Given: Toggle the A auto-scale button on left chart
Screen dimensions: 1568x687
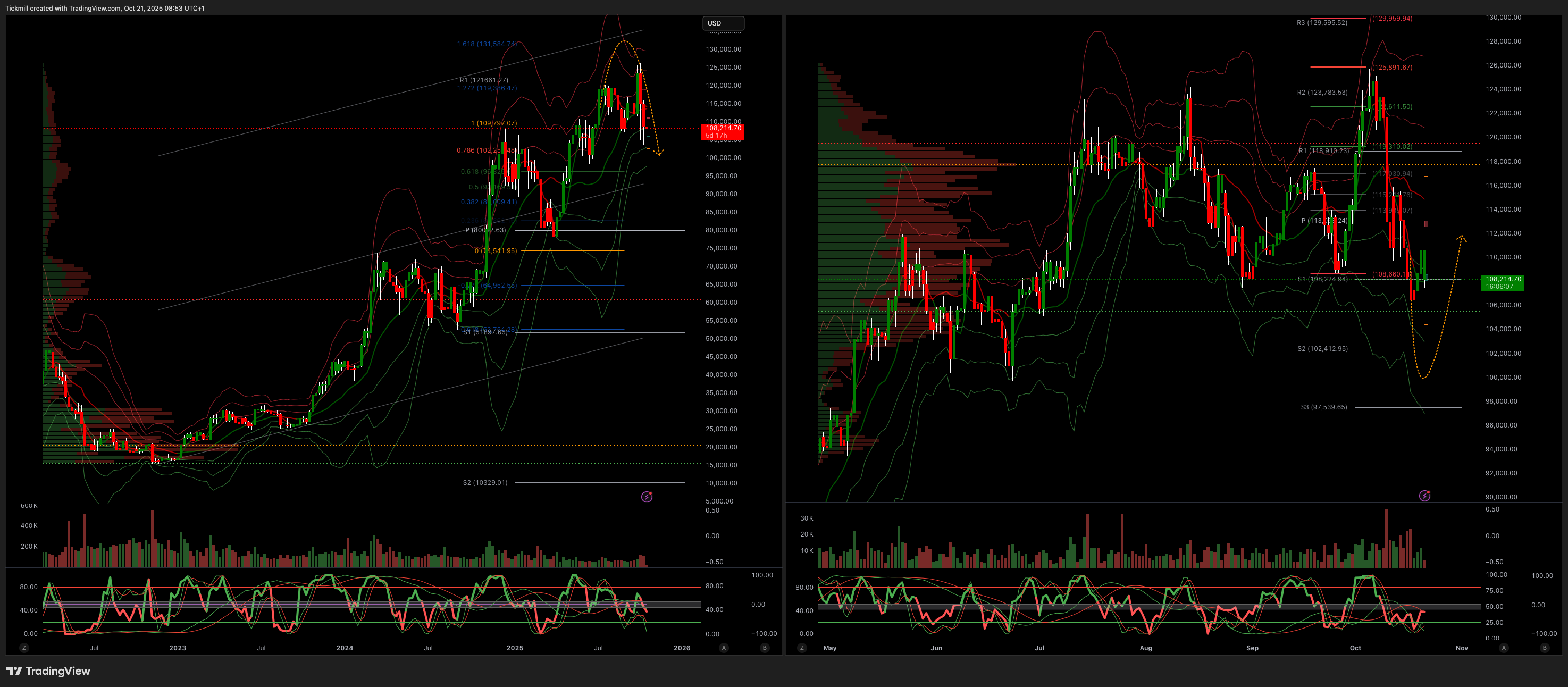Looking at the screenshot, I should pyautogui.click(x=724, y=648).
